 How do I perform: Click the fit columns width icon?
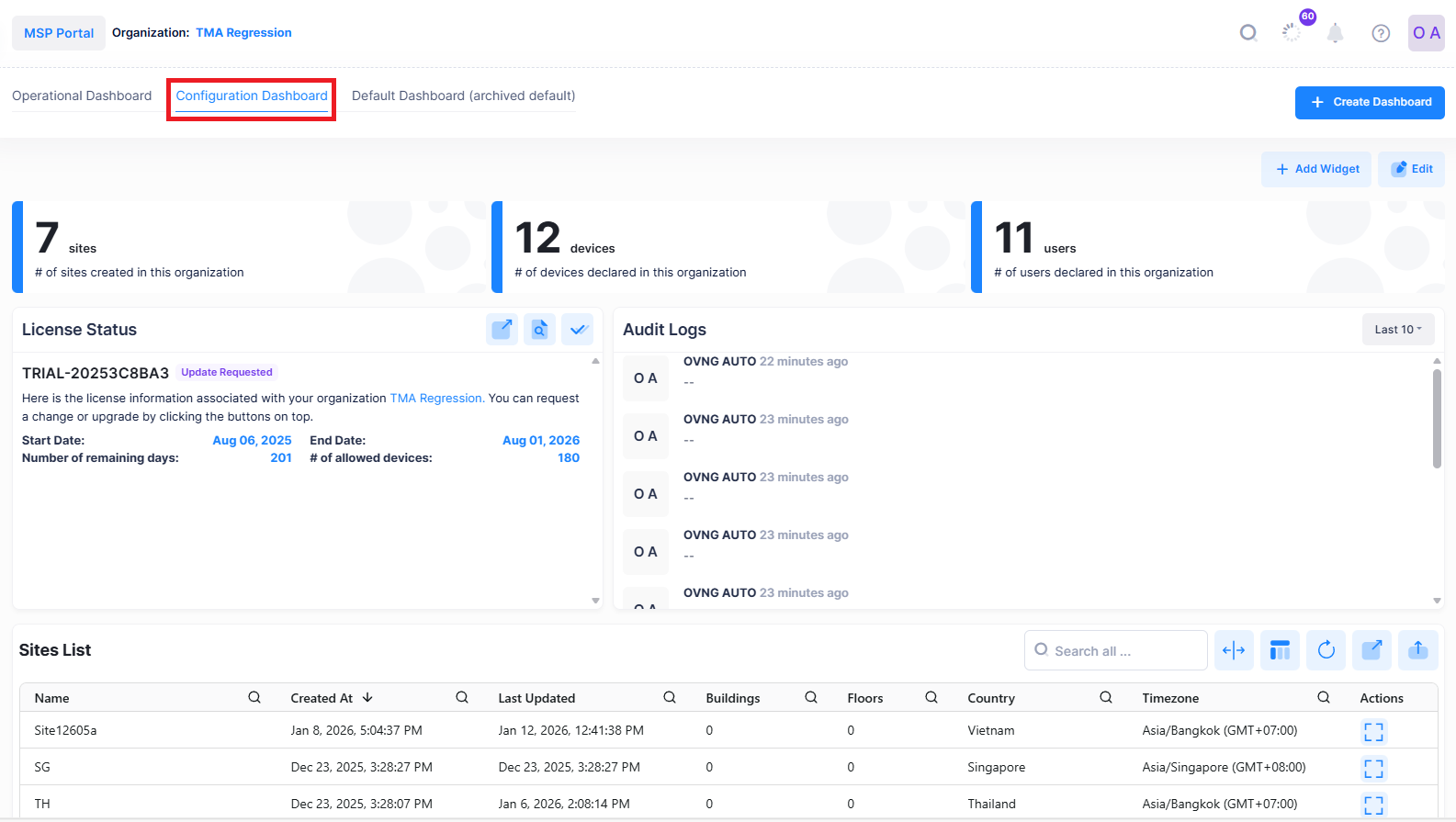1234,650
